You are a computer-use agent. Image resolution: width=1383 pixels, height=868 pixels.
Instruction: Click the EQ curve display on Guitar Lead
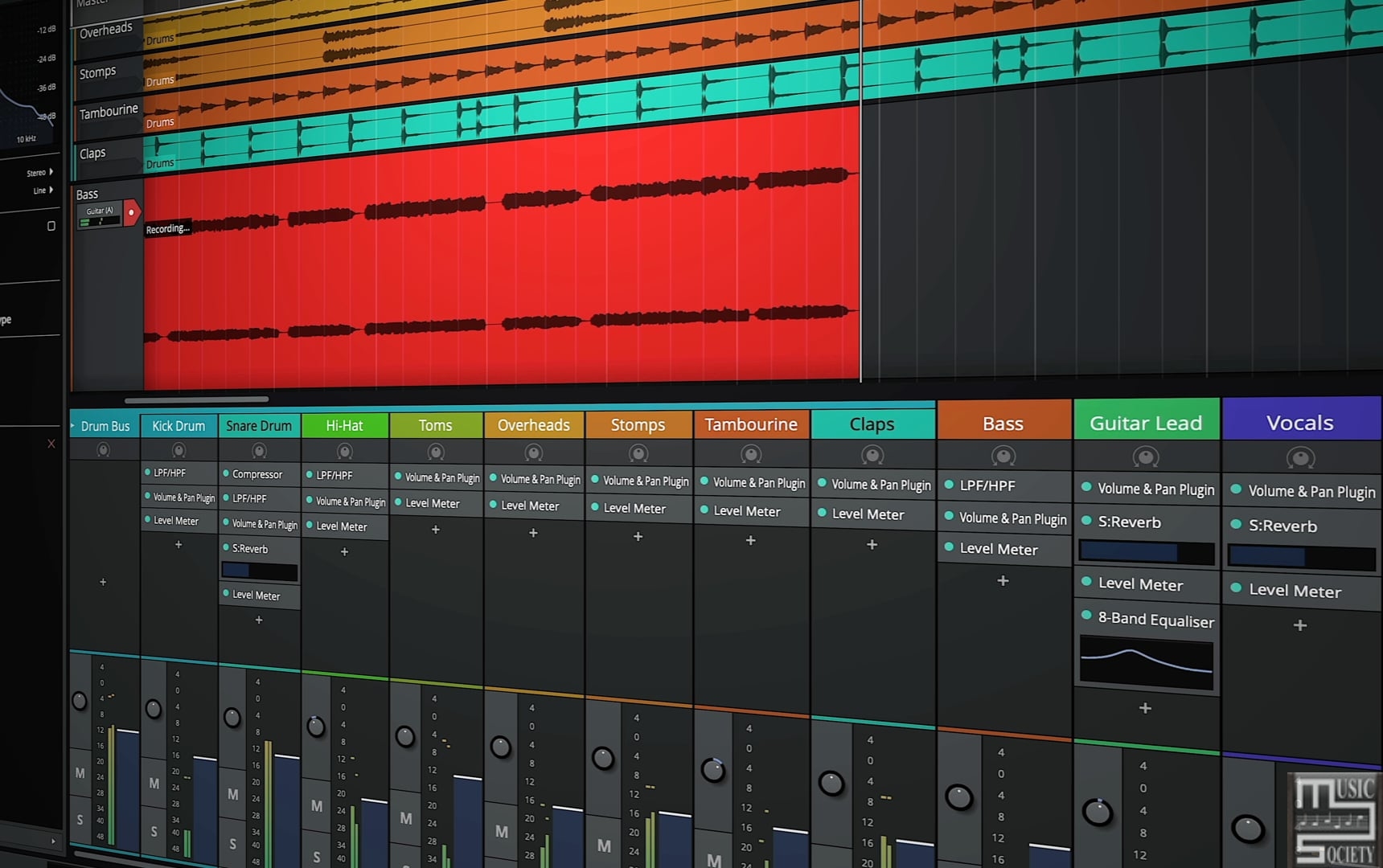1147,662
